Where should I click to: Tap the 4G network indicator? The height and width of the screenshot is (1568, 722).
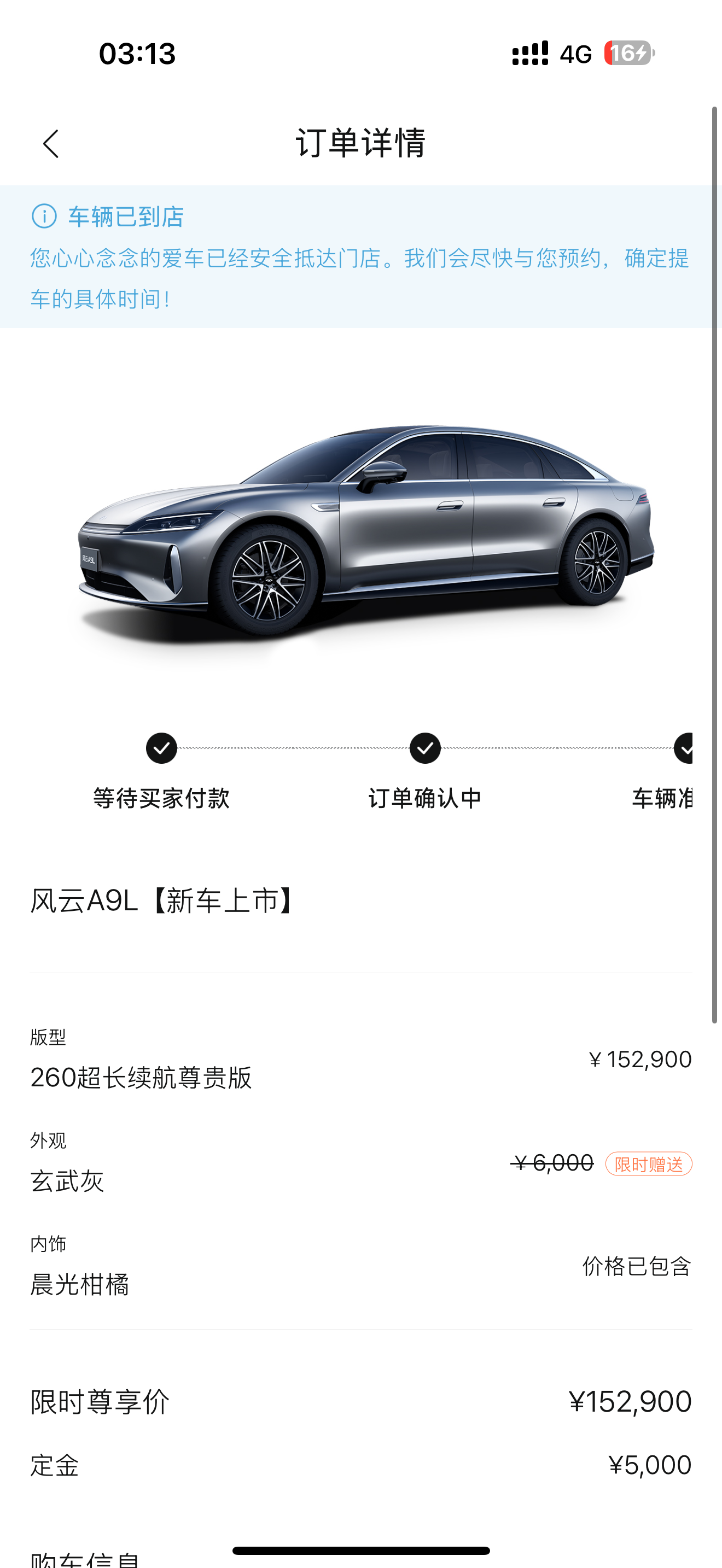tap(575, 54)
